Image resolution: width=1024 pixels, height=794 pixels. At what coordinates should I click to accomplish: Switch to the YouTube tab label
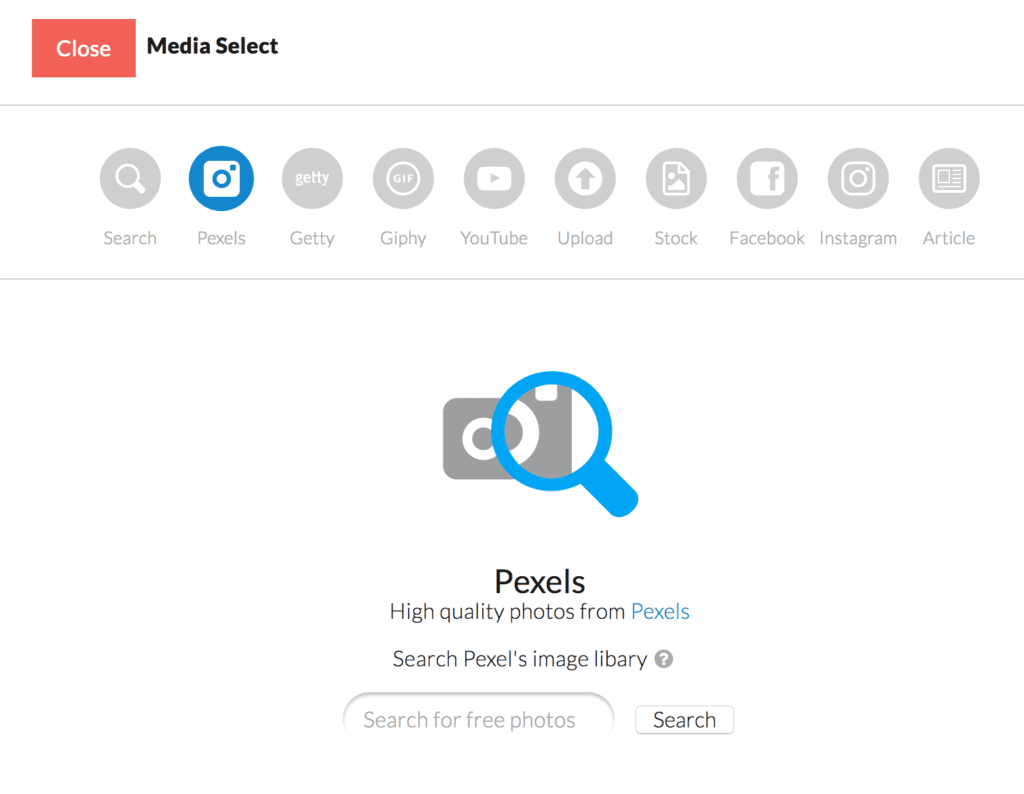tap(494, 238)
